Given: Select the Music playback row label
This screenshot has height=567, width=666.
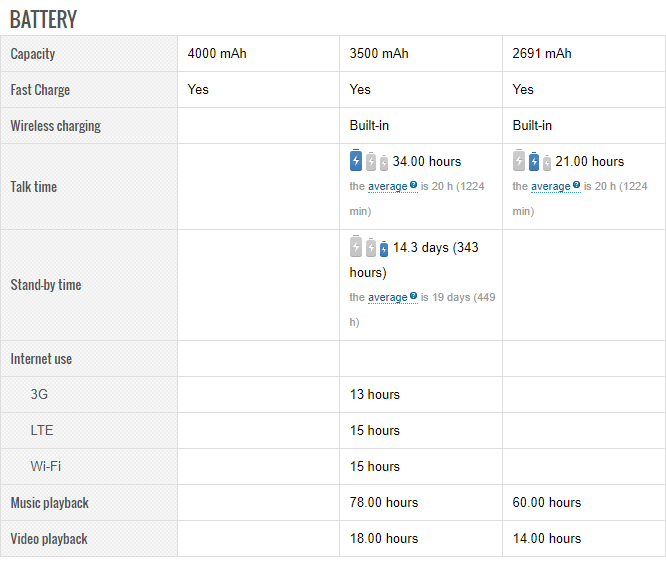Looking at the screenshot, I should 50,503.
